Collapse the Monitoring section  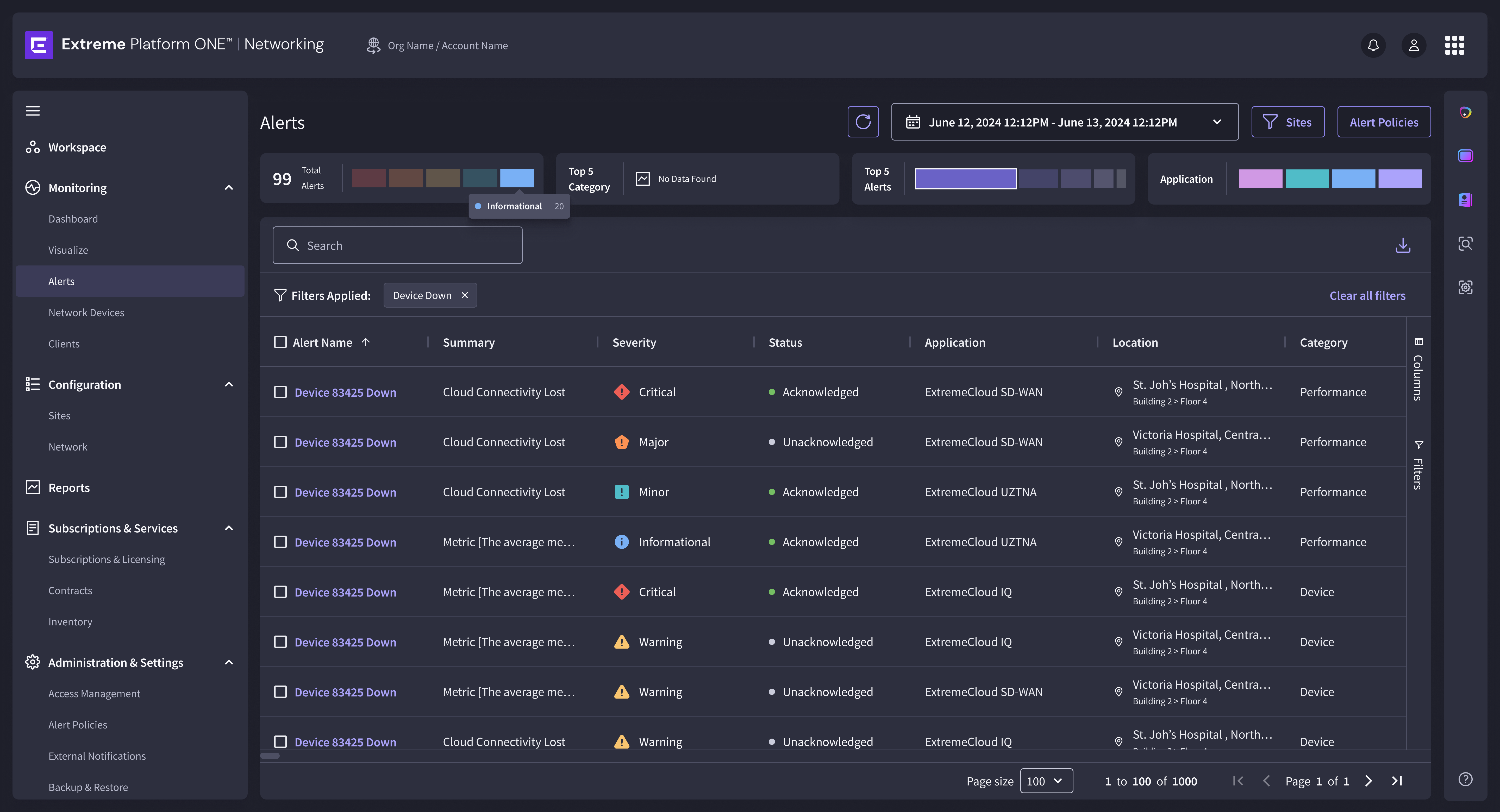[228, 187]
